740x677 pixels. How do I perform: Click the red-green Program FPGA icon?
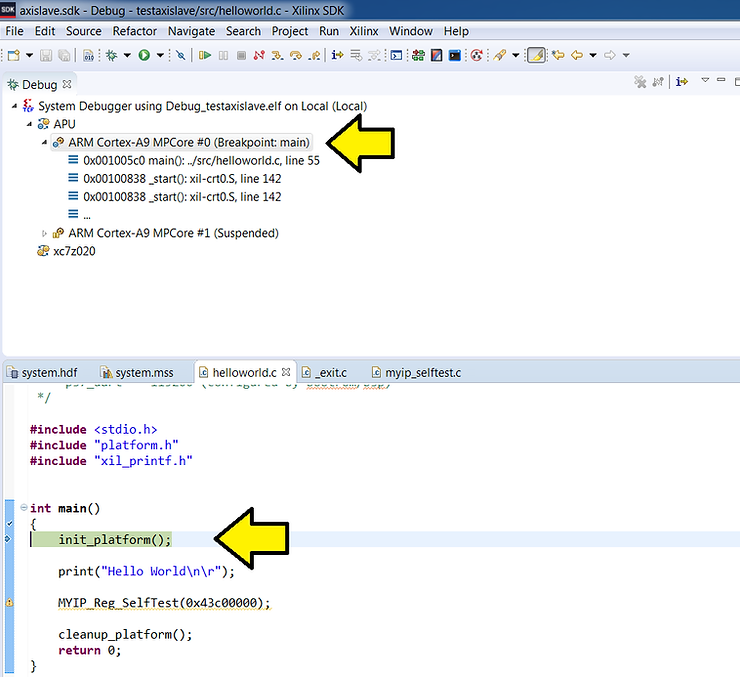418,55
